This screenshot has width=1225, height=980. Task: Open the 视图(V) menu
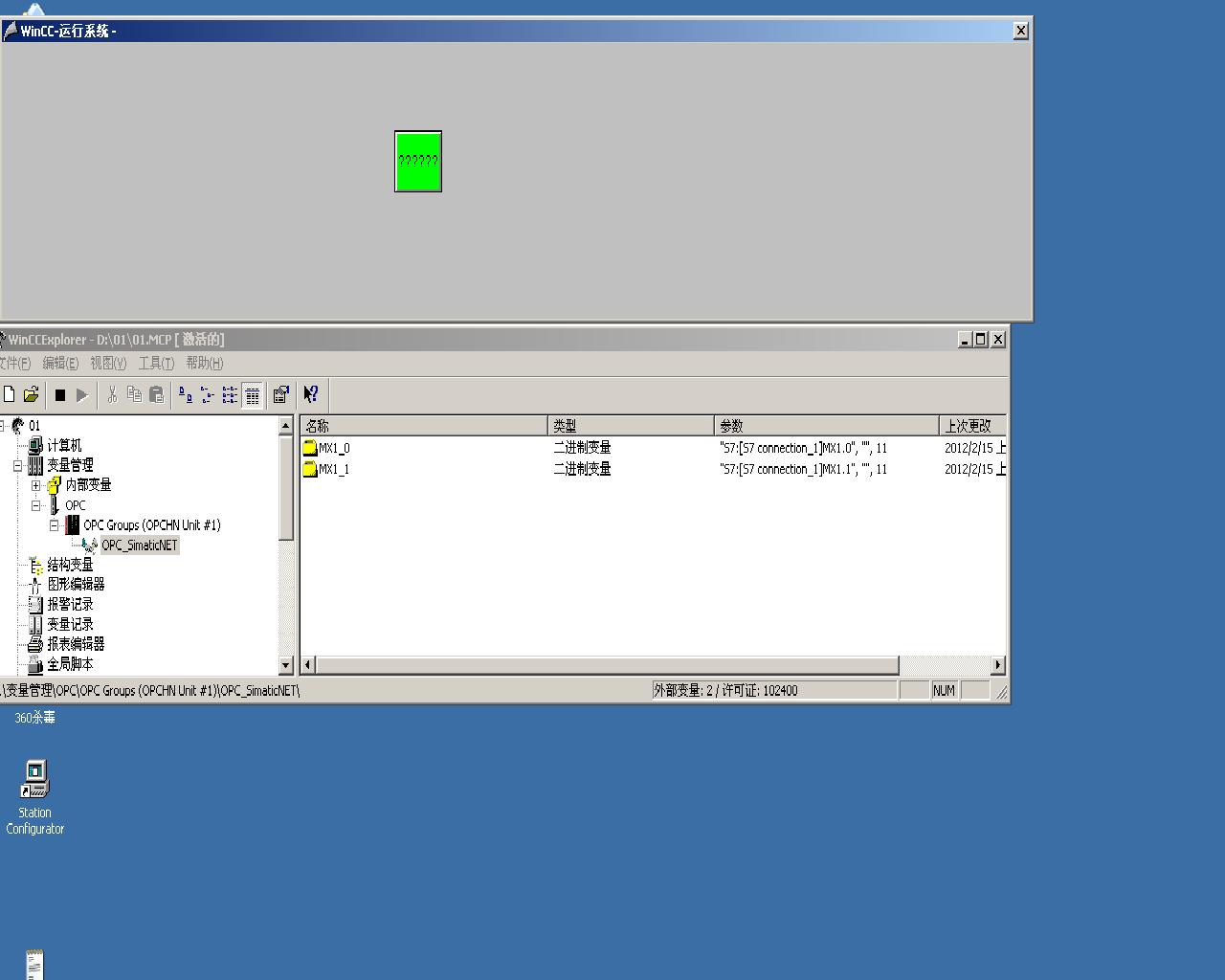(x=108, y=364)
